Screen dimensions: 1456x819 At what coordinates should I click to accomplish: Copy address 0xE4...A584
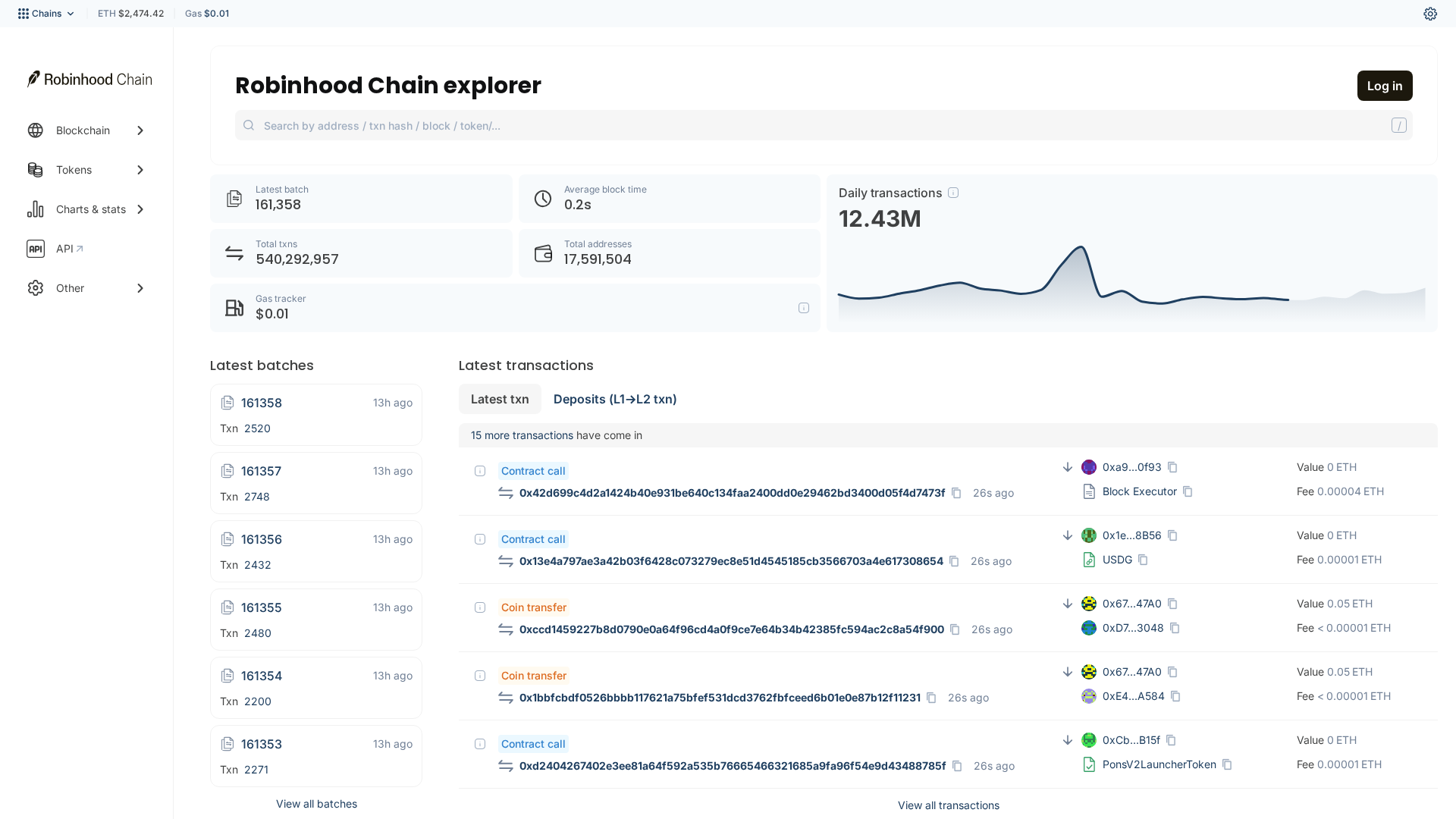click(x=1175, y=696)
